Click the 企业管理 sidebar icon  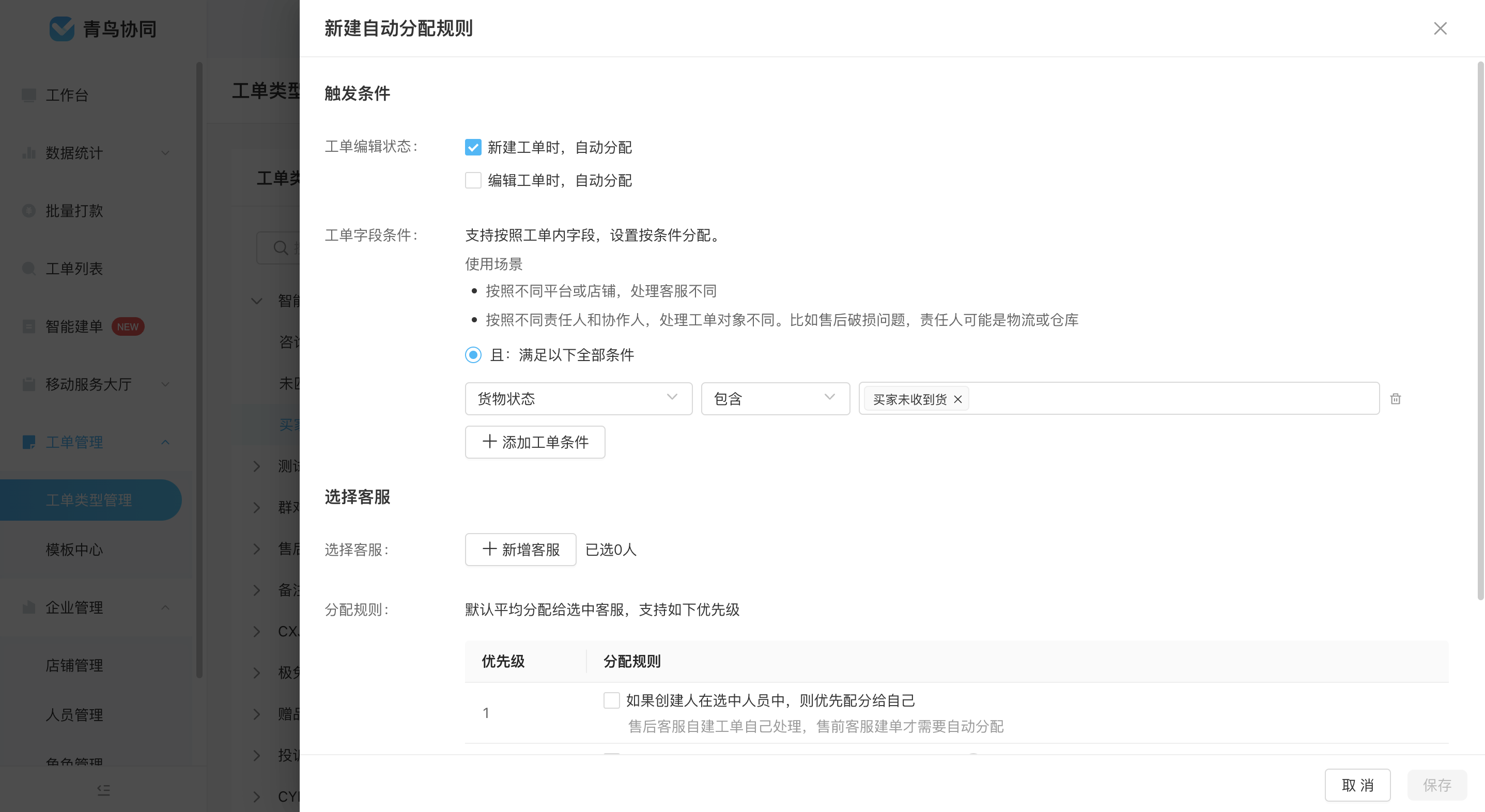29,607
